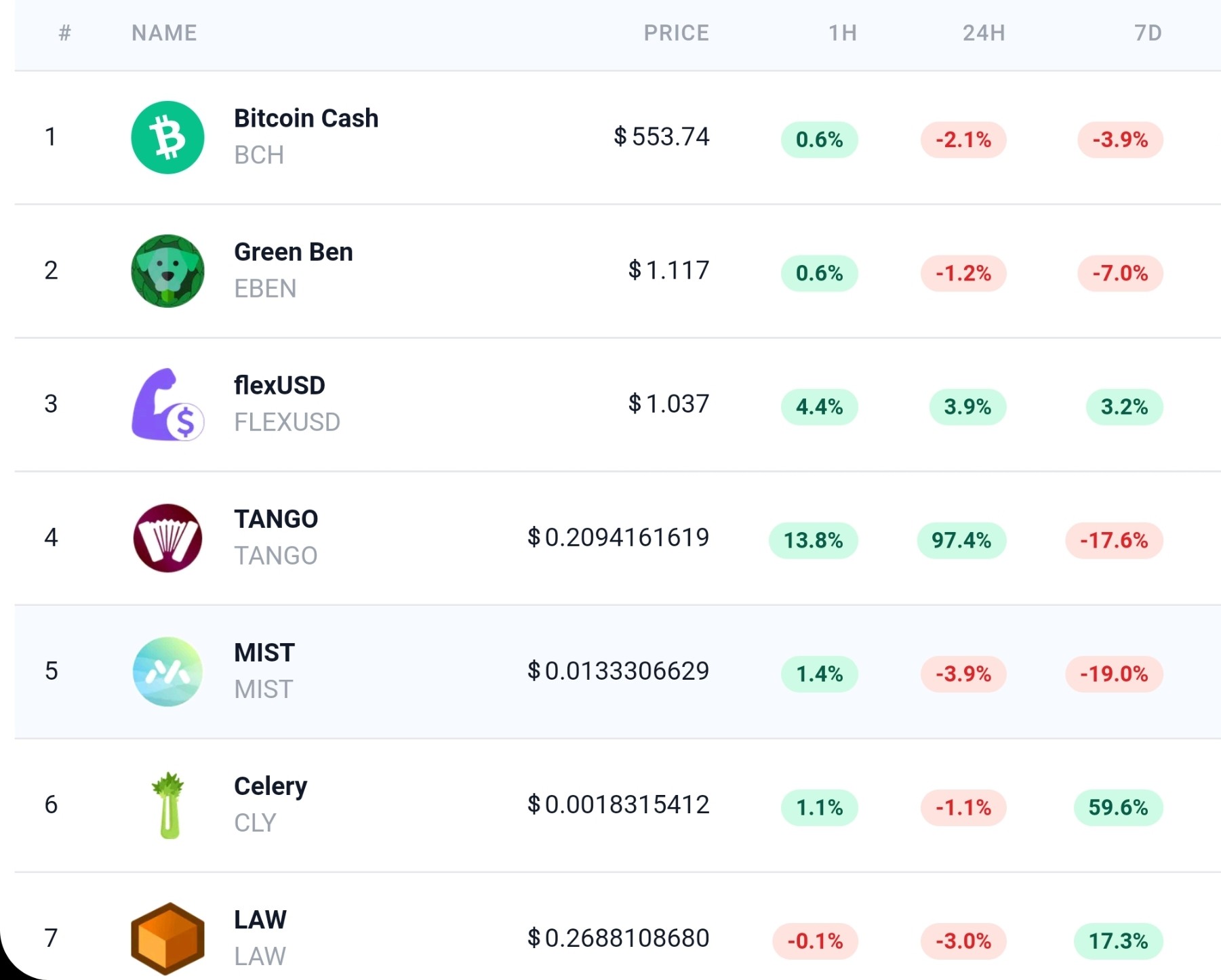The width and height of the screenshot is (1221, 980).
Task: Open the Bitcoin Cash coin logo
Action: click(167, 138)
